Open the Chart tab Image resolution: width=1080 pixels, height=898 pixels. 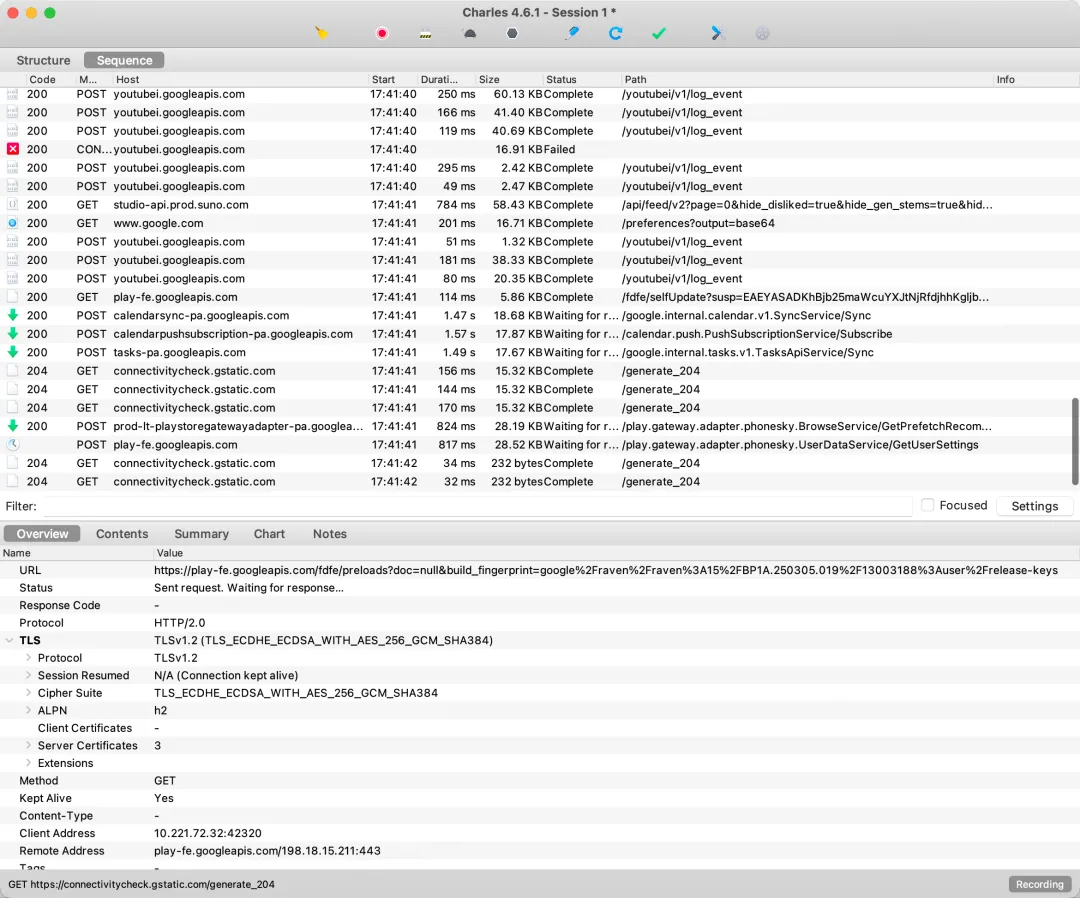click(269, 534)
